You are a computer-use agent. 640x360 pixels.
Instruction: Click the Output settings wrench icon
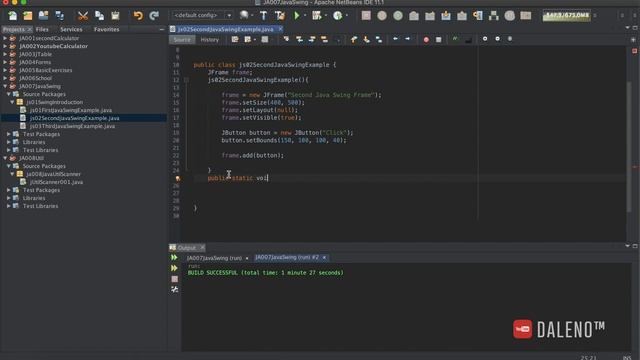click(x=174, y=289)
